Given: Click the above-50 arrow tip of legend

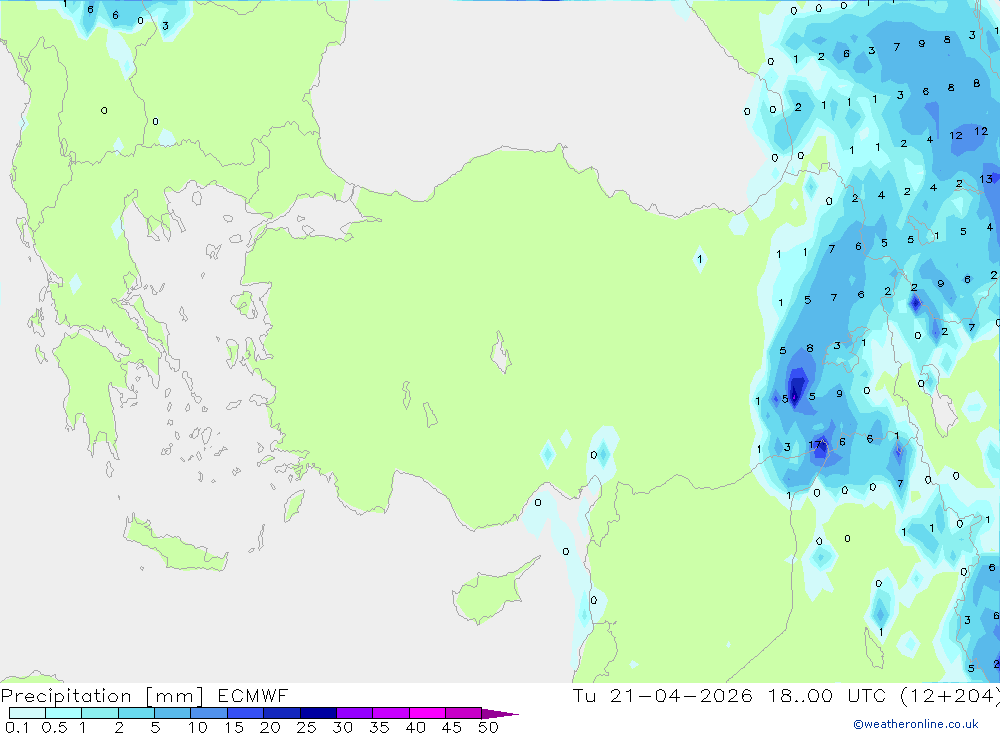Looking at the screenshot, I should 501,713.
